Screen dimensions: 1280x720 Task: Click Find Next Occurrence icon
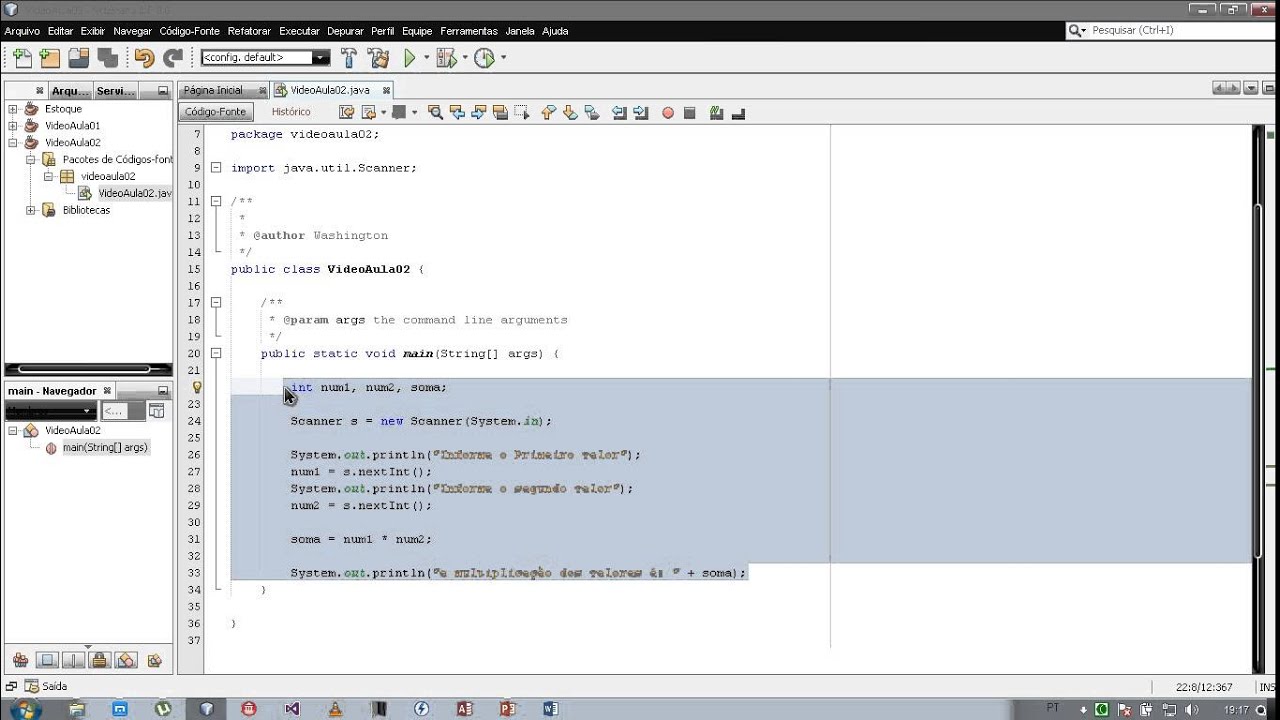pos(479,113)
